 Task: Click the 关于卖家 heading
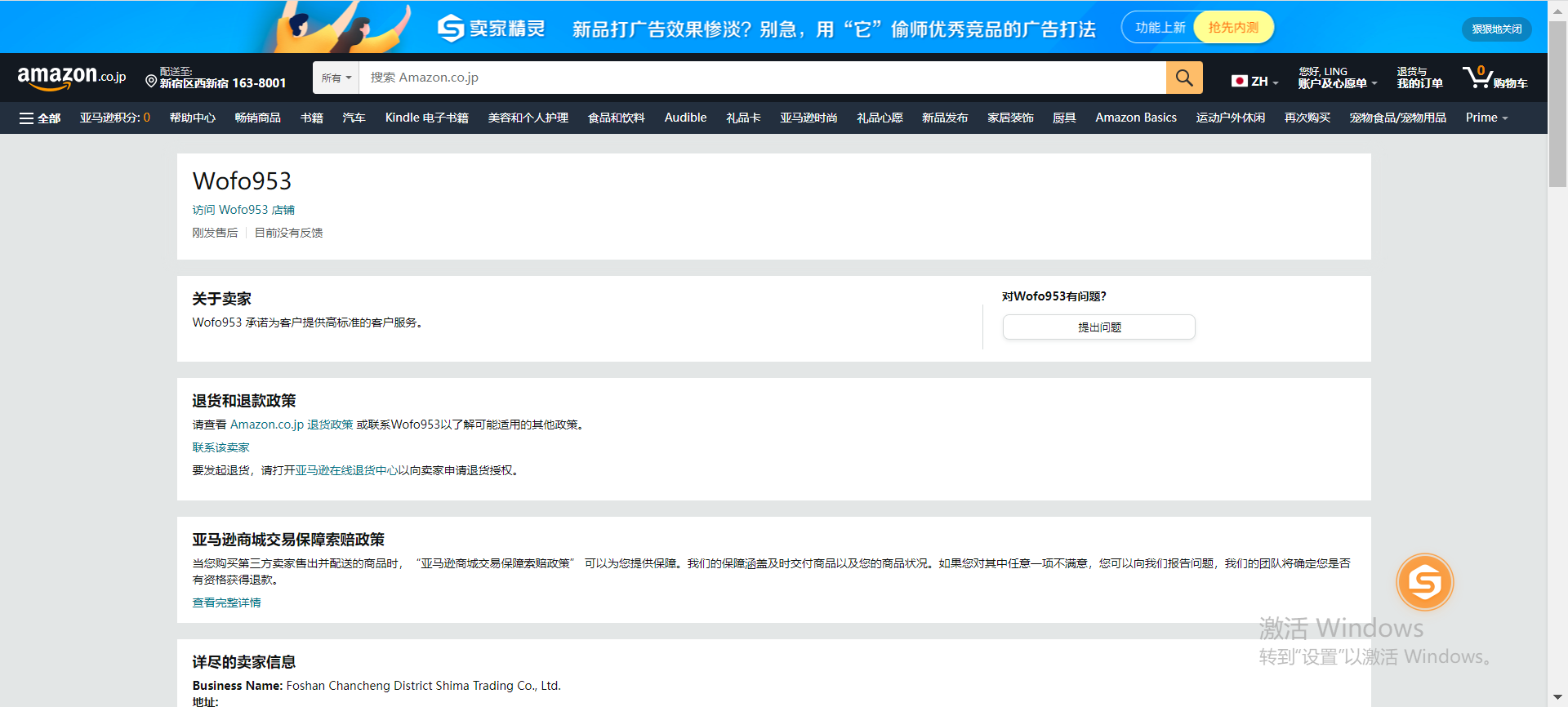coord(221,299)
